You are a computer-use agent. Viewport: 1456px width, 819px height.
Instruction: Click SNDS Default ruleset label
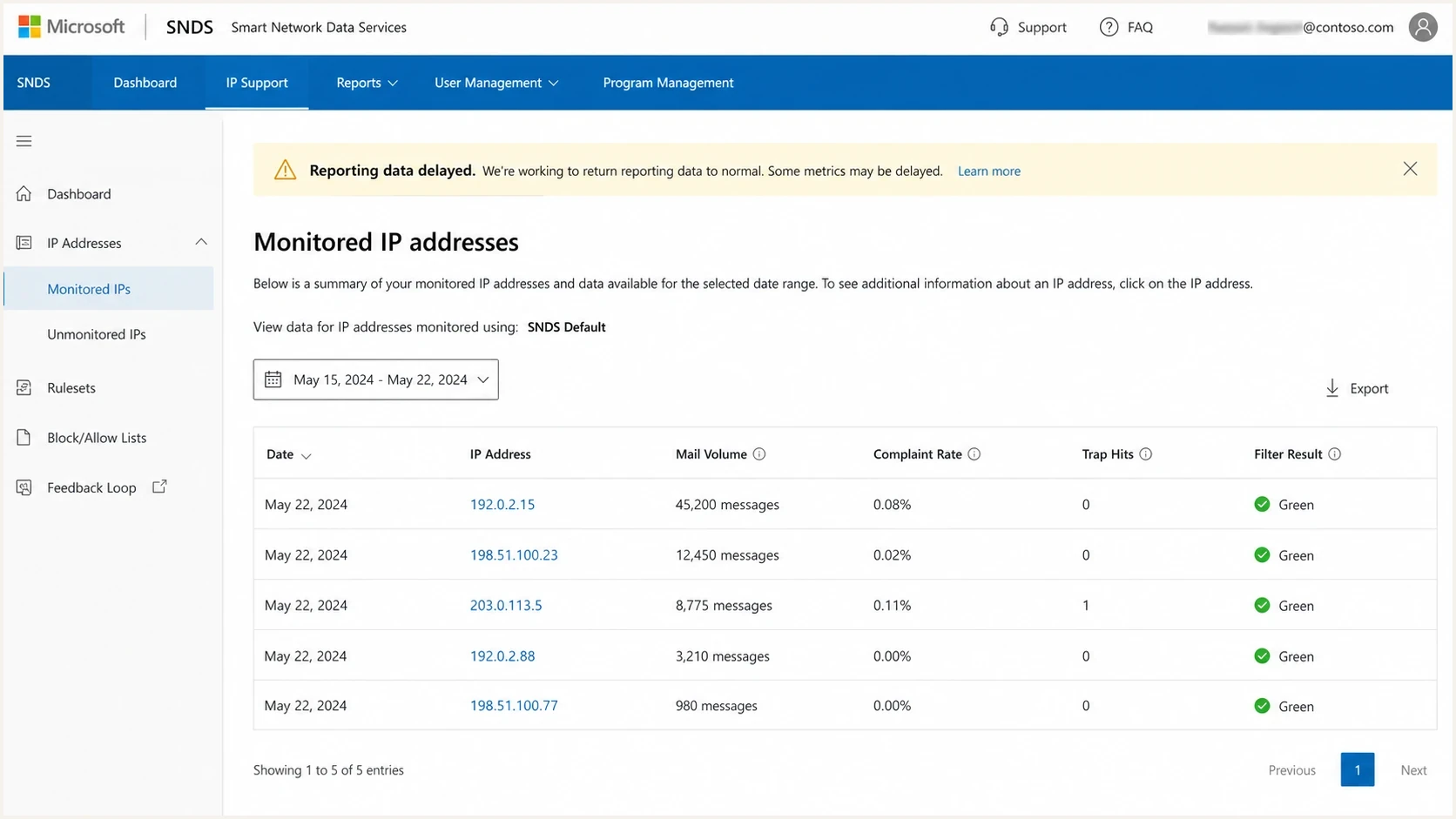pos(567,326)
